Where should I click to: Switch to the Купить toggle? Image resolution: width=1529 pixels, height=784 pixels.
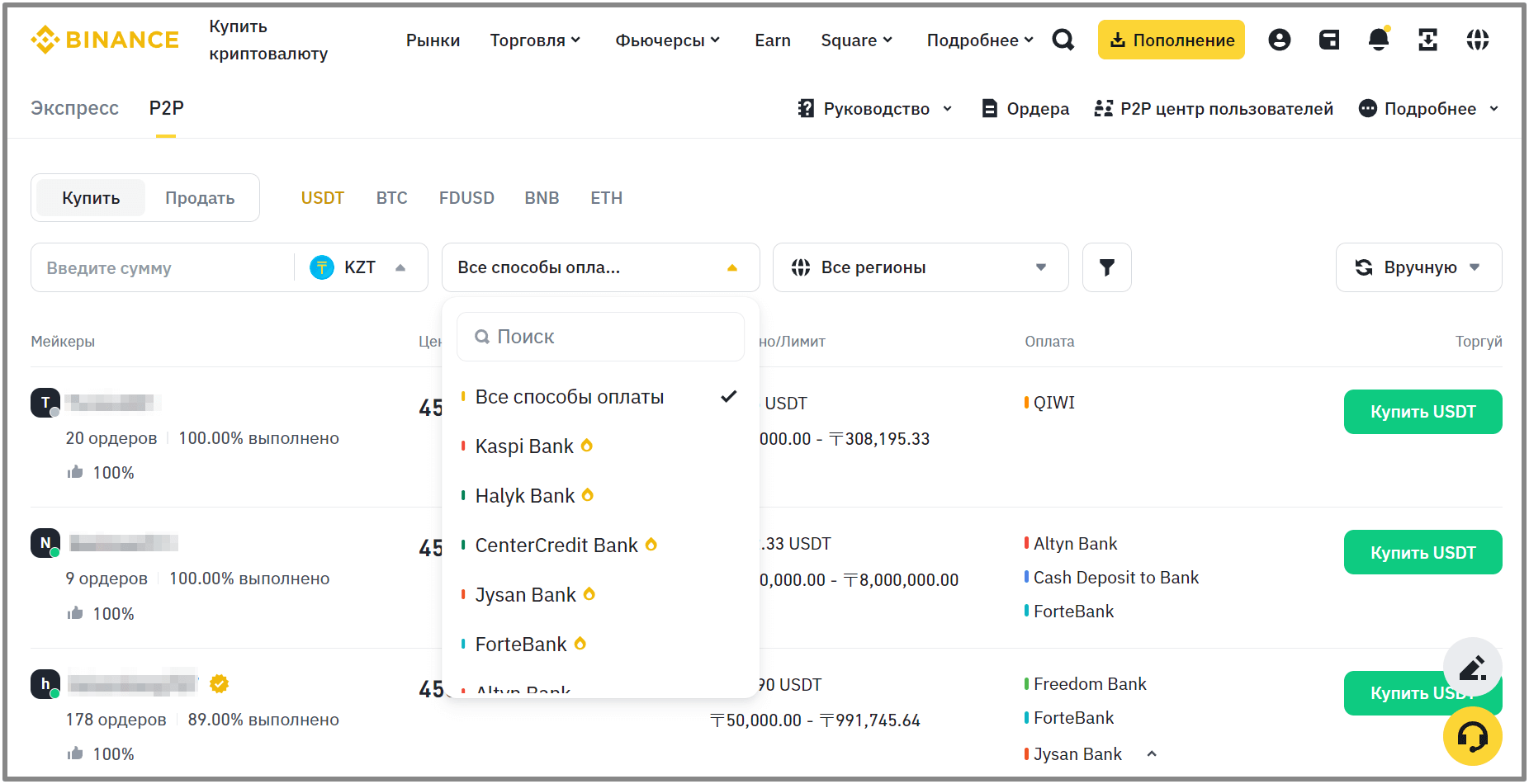tap(91, 198)
